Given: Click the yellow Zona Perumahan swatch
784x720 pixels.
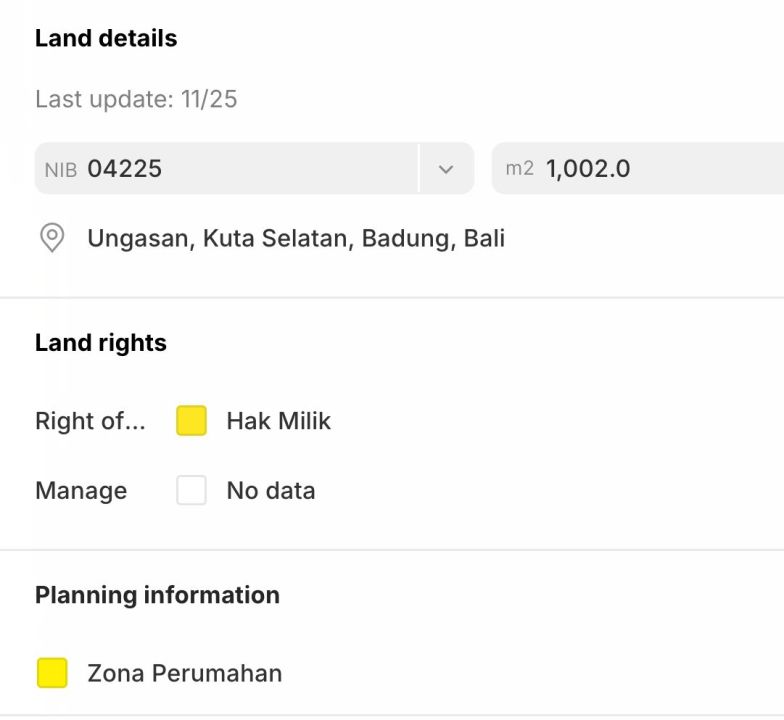Looking at the screenshot, I should click(x=52, y=673).
